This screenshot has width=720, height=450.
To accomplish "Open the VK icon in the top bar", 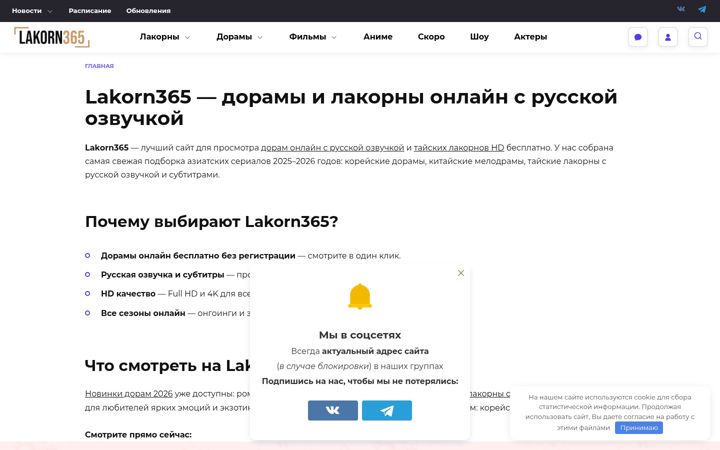I will (x=681, y=9).
